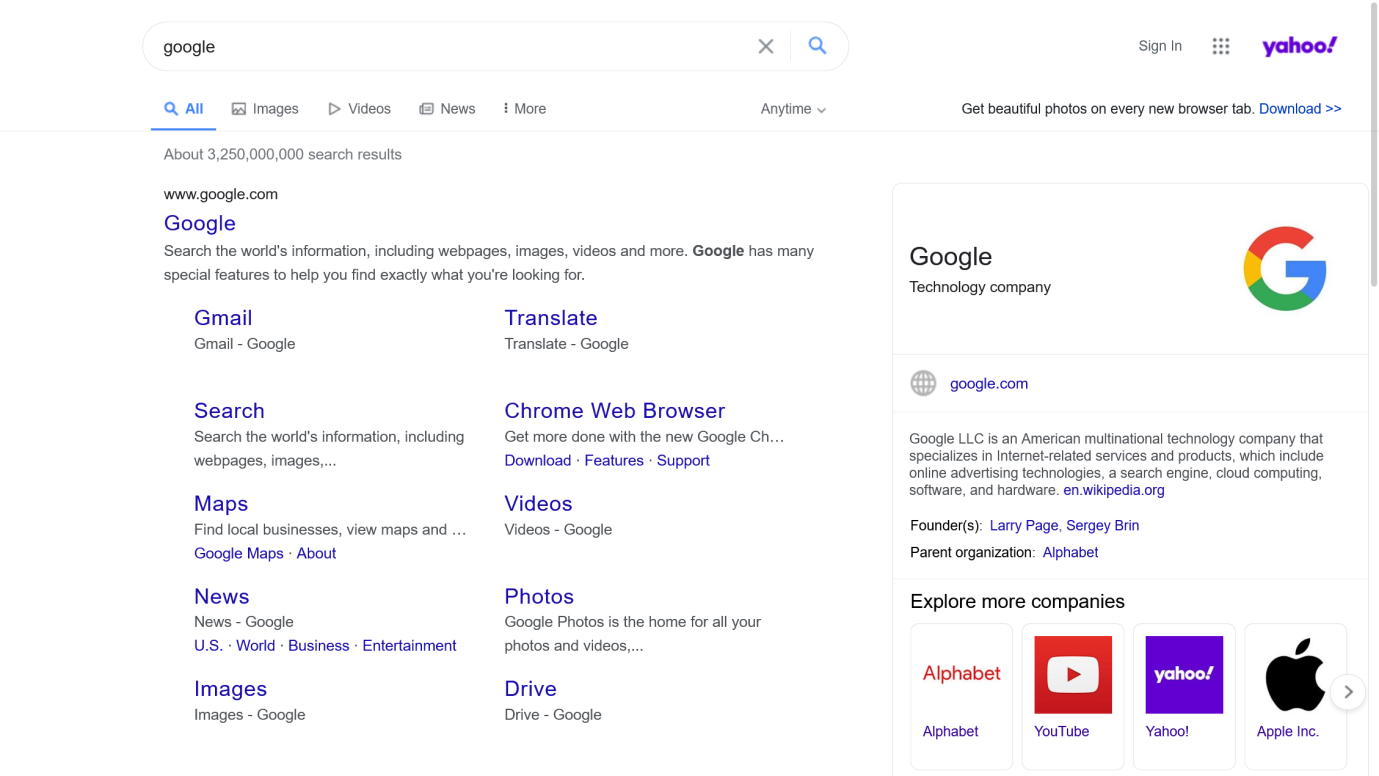Screen dimensions: 1379x776
Task: Open the Maps sitelink heading
Action: (x=221, y=504)
